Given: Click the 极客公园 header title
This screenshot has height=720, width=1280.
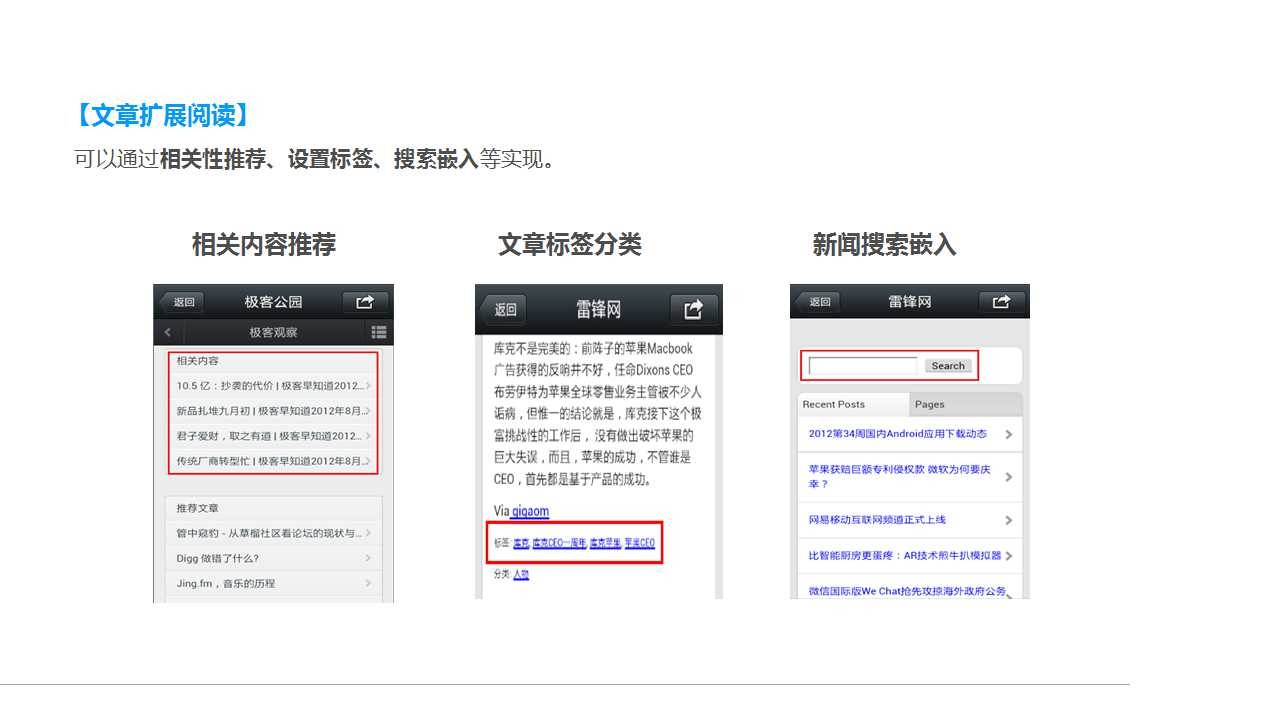Looking at the screenshot, I should 273,302.
